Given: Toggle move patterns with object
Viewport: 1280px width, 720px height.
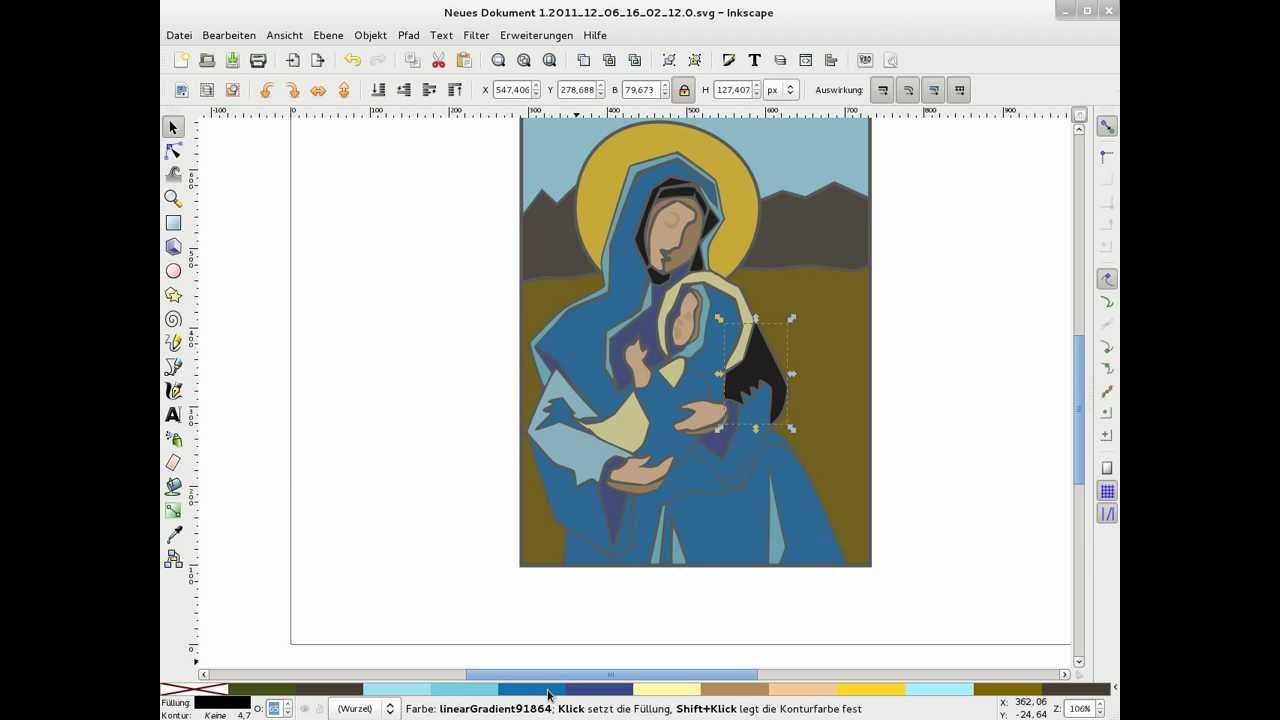Looking at the screenshot, I should (960, 90).
